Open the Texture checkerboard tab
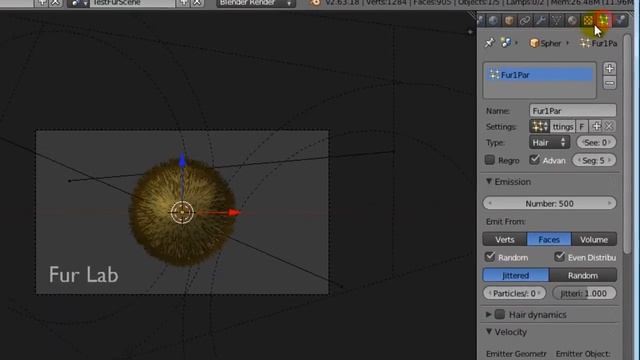Screen dimensions: 640x360 (588, 20)
